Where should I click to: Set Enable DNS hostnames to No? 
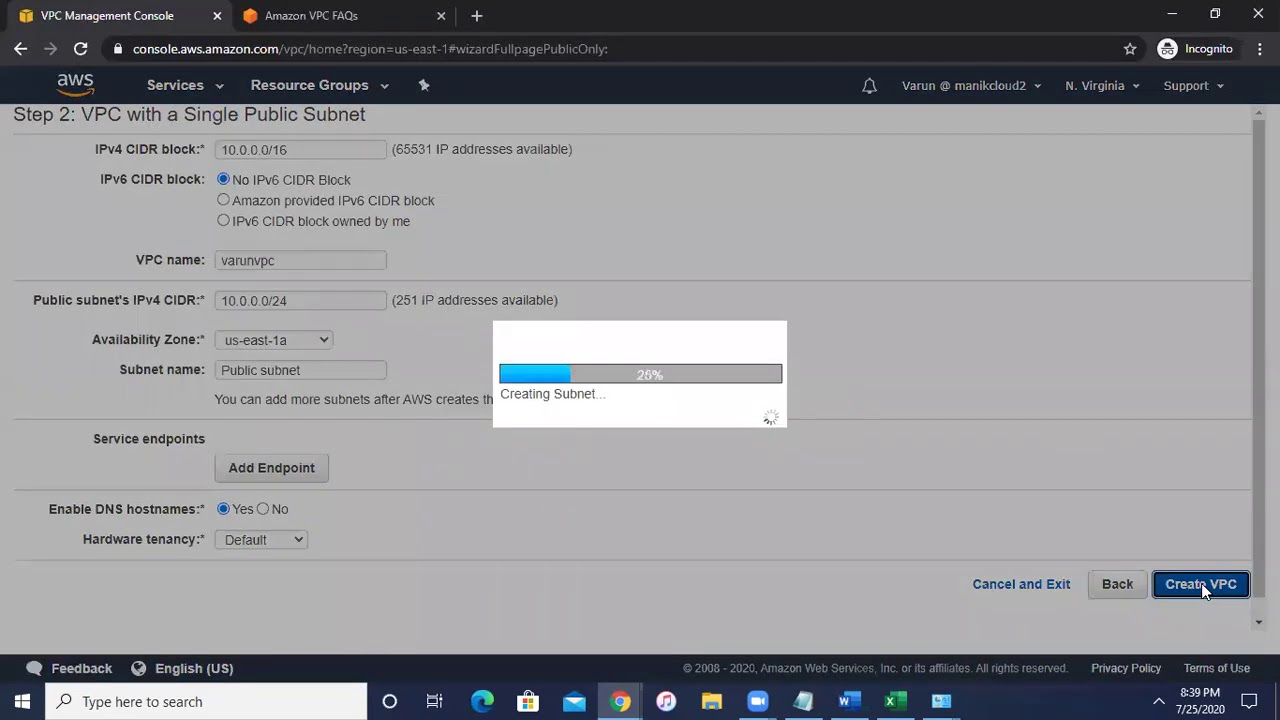[x=263, y=509]
